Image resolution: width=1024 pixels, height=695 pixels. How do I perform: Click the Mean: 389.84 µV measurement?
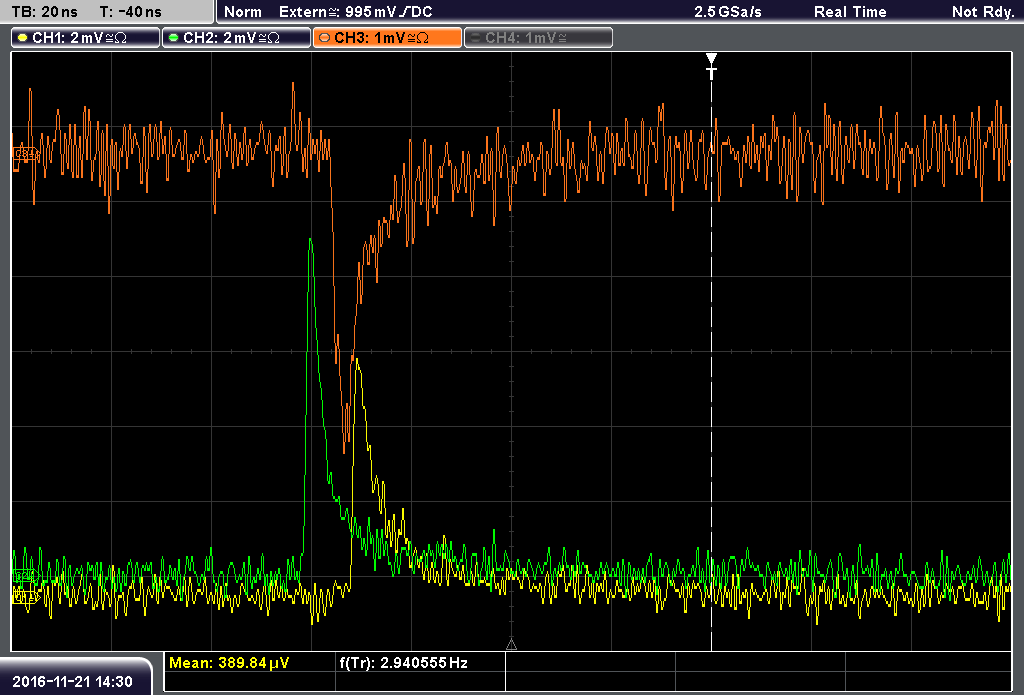tap(229, 663)
